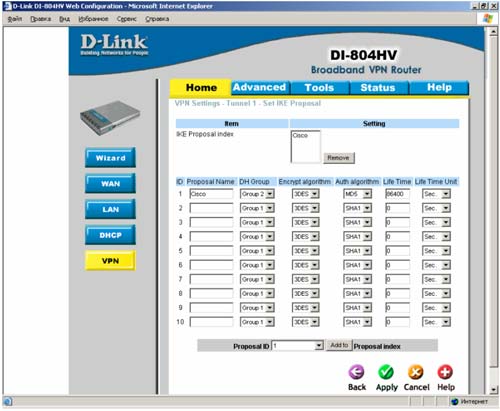
Task: Open the Правка menu
Action: tap(40, 19)
